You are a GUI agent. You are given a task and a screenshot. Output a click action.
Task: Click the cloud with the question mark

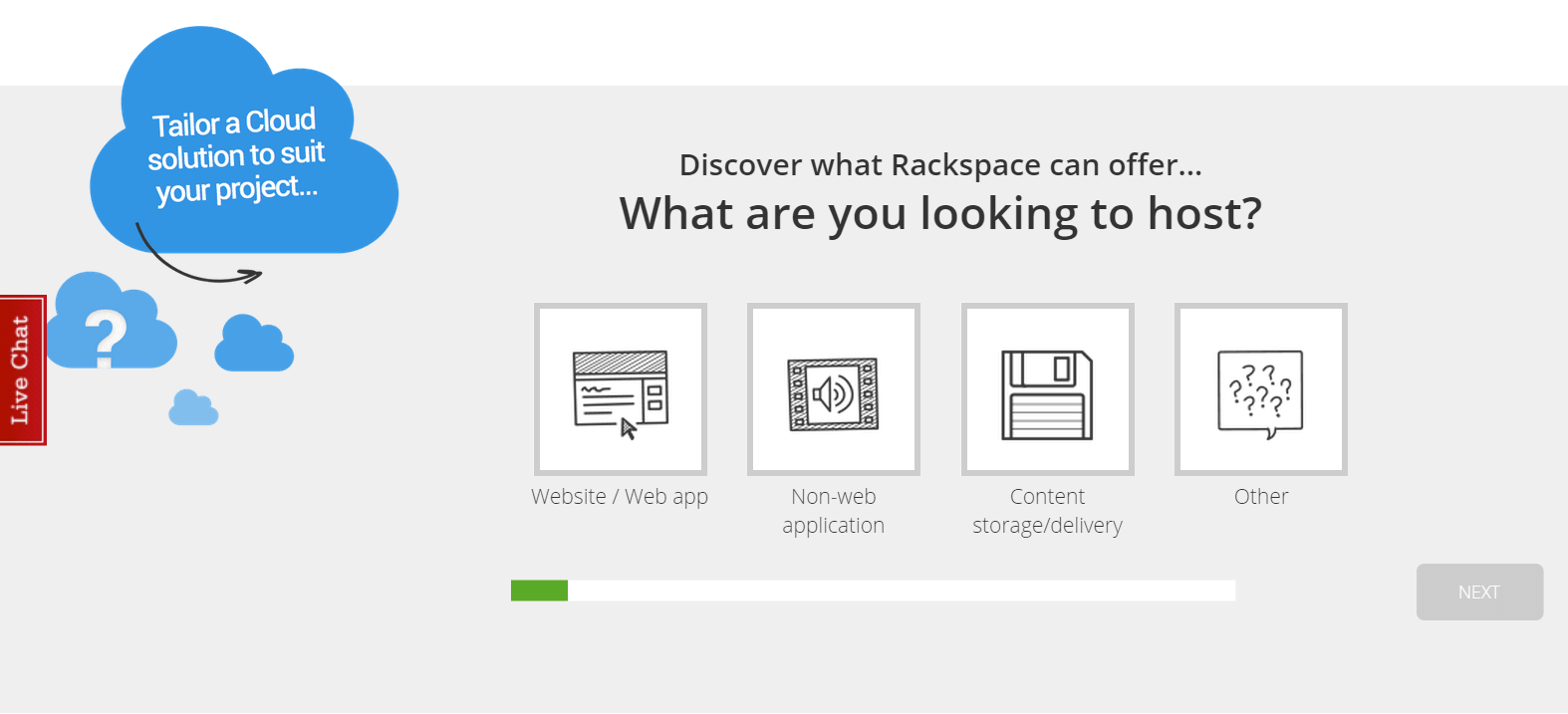(108, 326)
